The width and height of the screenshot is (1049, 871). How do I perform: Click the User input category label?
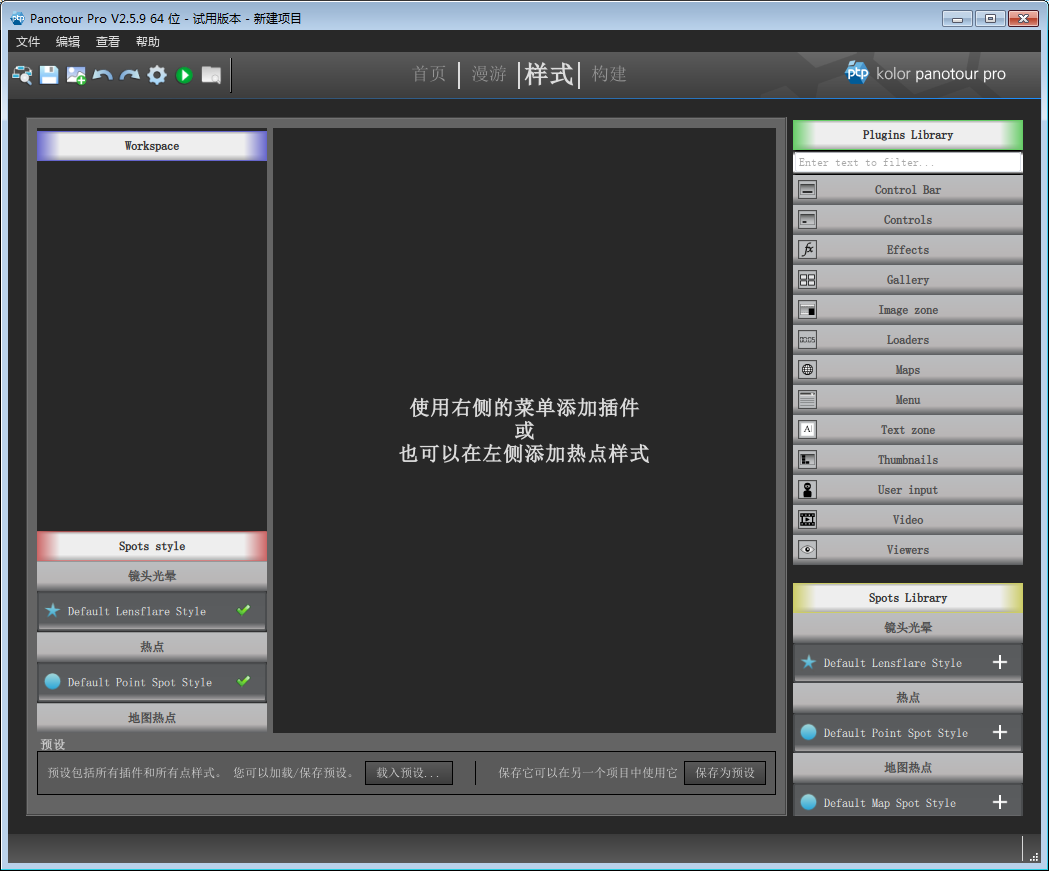[x=908, y=490]
